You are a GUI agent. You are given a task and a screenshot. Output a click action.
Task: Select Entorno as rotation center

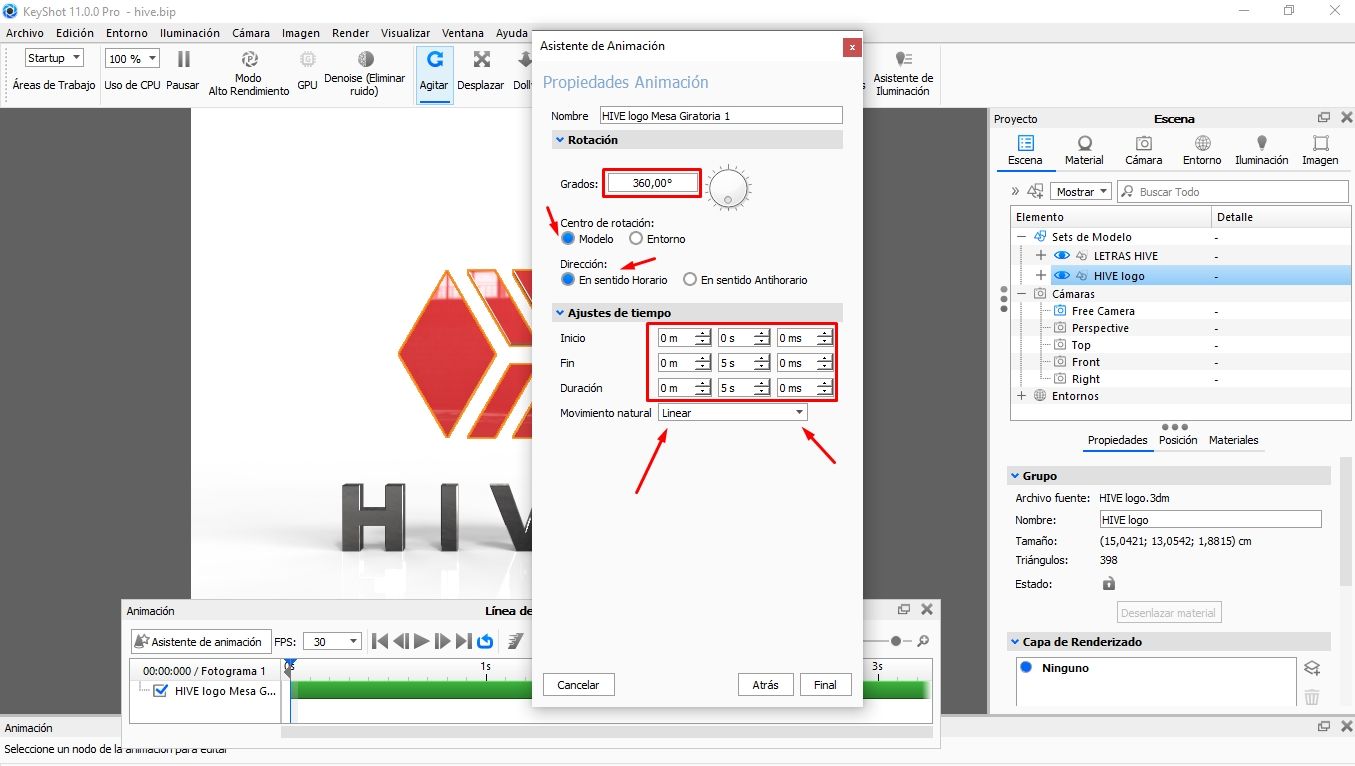636,239
